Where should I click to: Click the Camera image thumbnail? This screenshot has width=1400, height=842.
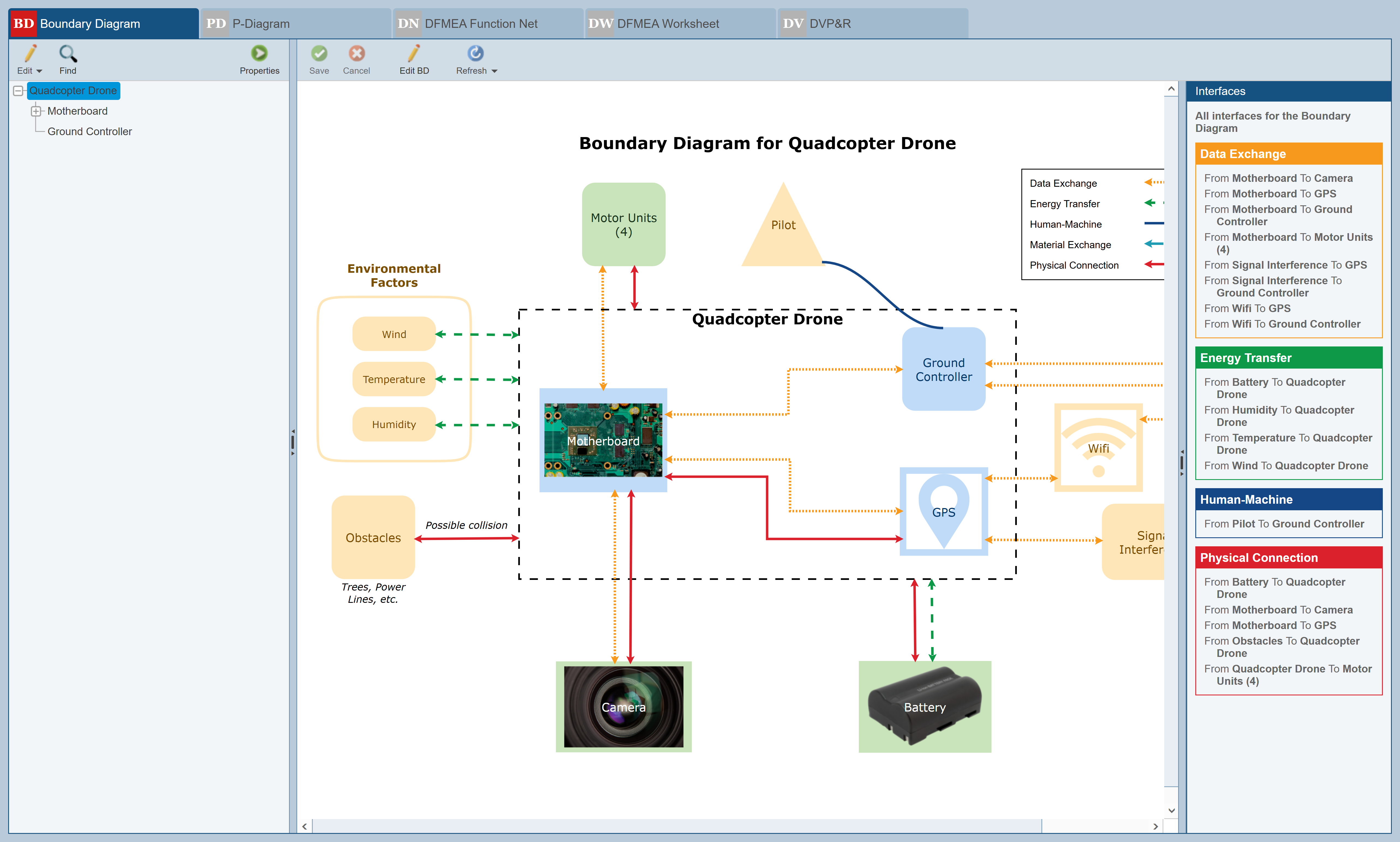623,707
